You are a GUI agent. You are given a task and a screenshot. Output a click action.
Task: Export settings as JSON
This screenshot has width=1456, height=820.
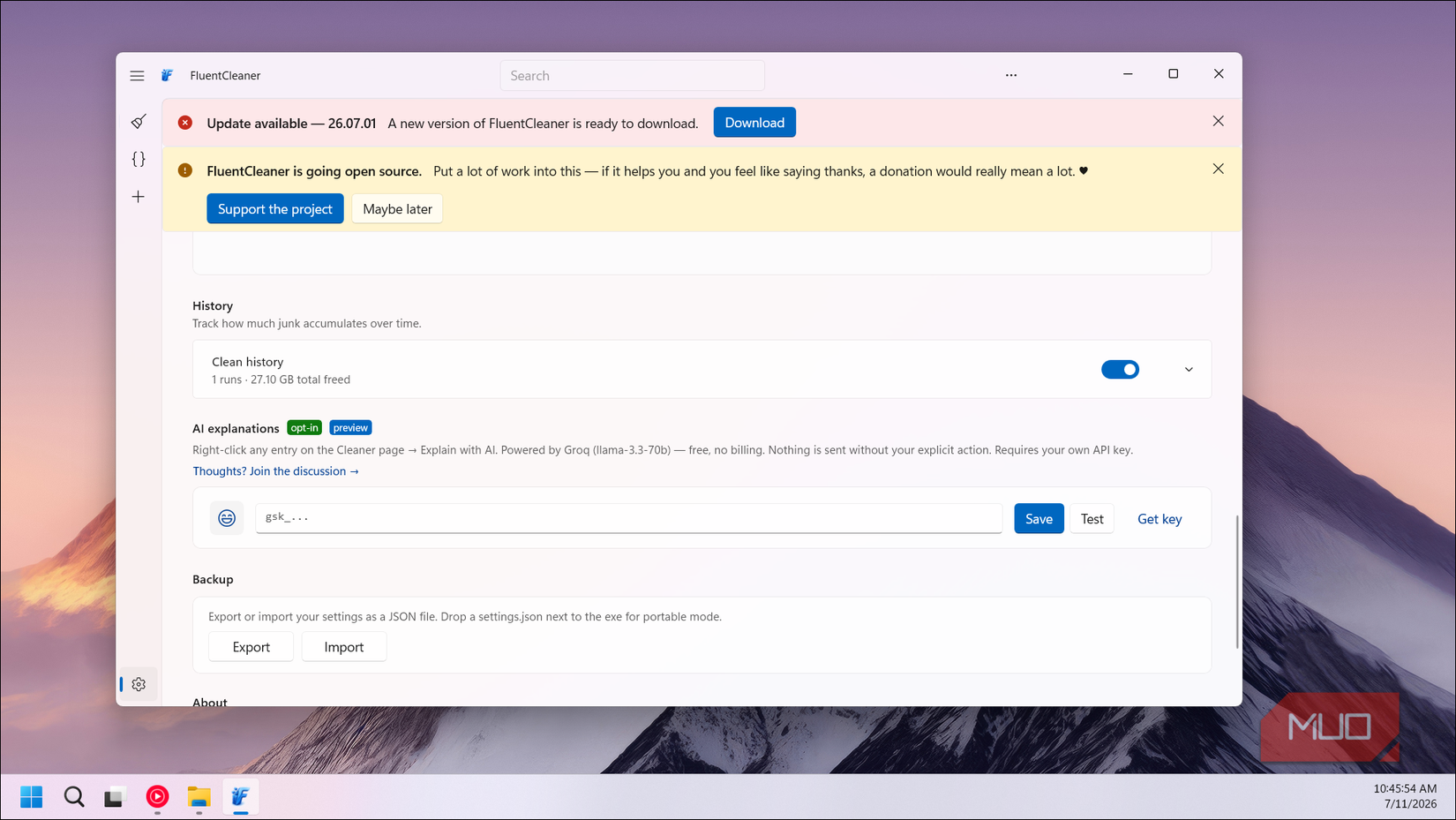coord(251,647)
